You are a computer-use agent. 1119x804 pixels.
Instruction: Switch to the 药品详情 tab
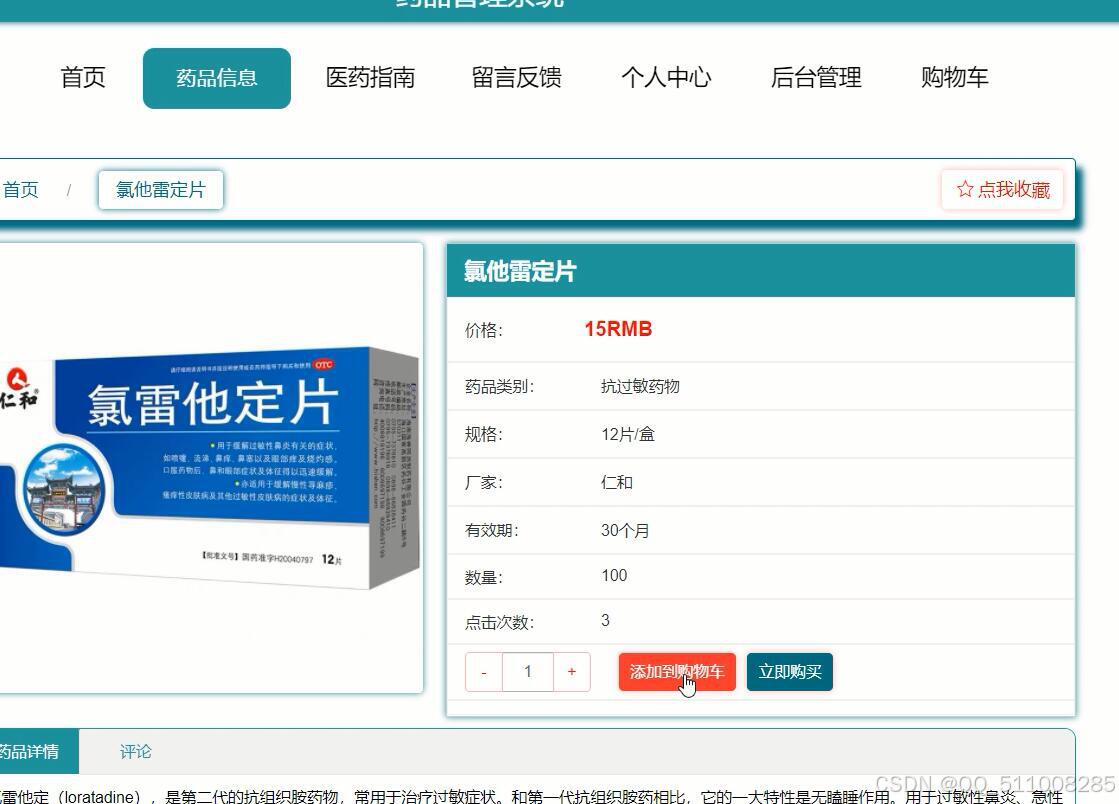[39, 752]
